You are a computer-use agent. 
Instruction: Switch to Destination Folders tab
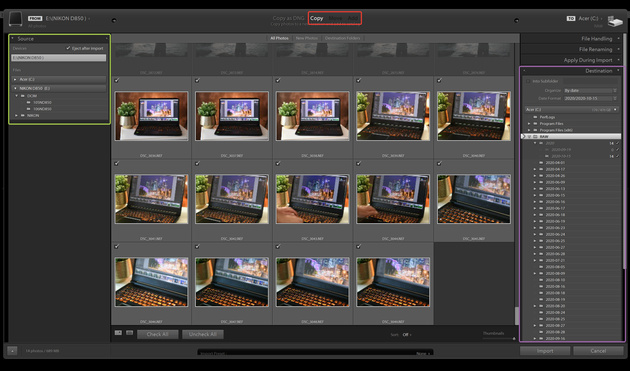point(342,38)
